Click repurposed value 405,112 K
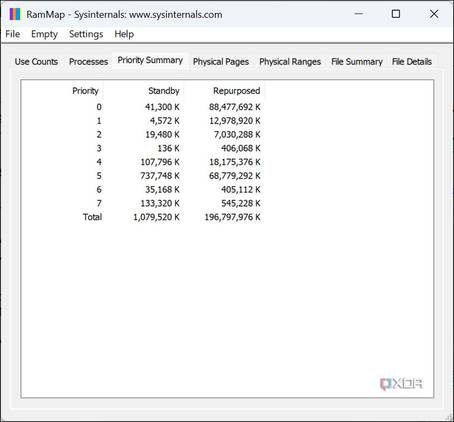454x422 pixels. click(241, 189)
